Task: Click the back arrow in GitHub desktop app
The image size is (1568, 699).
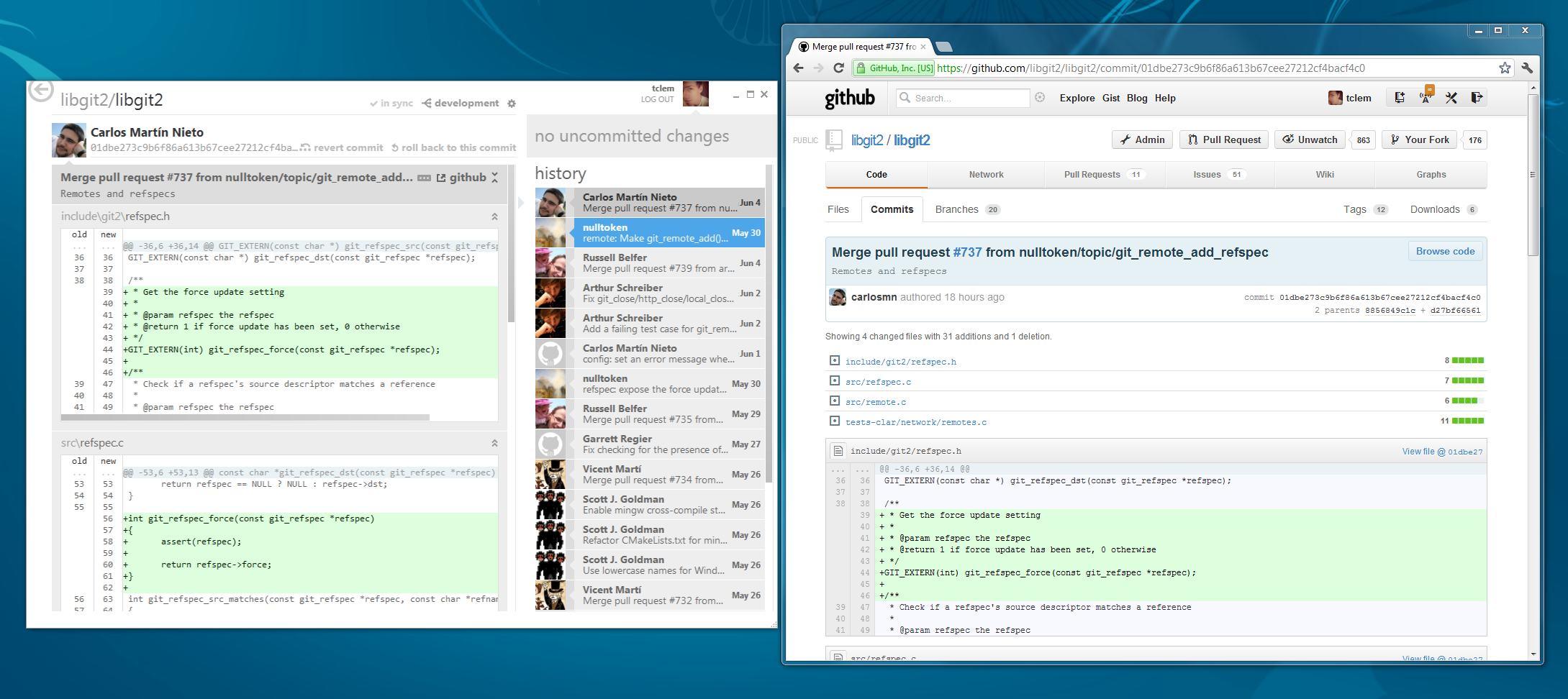Action: (x=41, y=91)
